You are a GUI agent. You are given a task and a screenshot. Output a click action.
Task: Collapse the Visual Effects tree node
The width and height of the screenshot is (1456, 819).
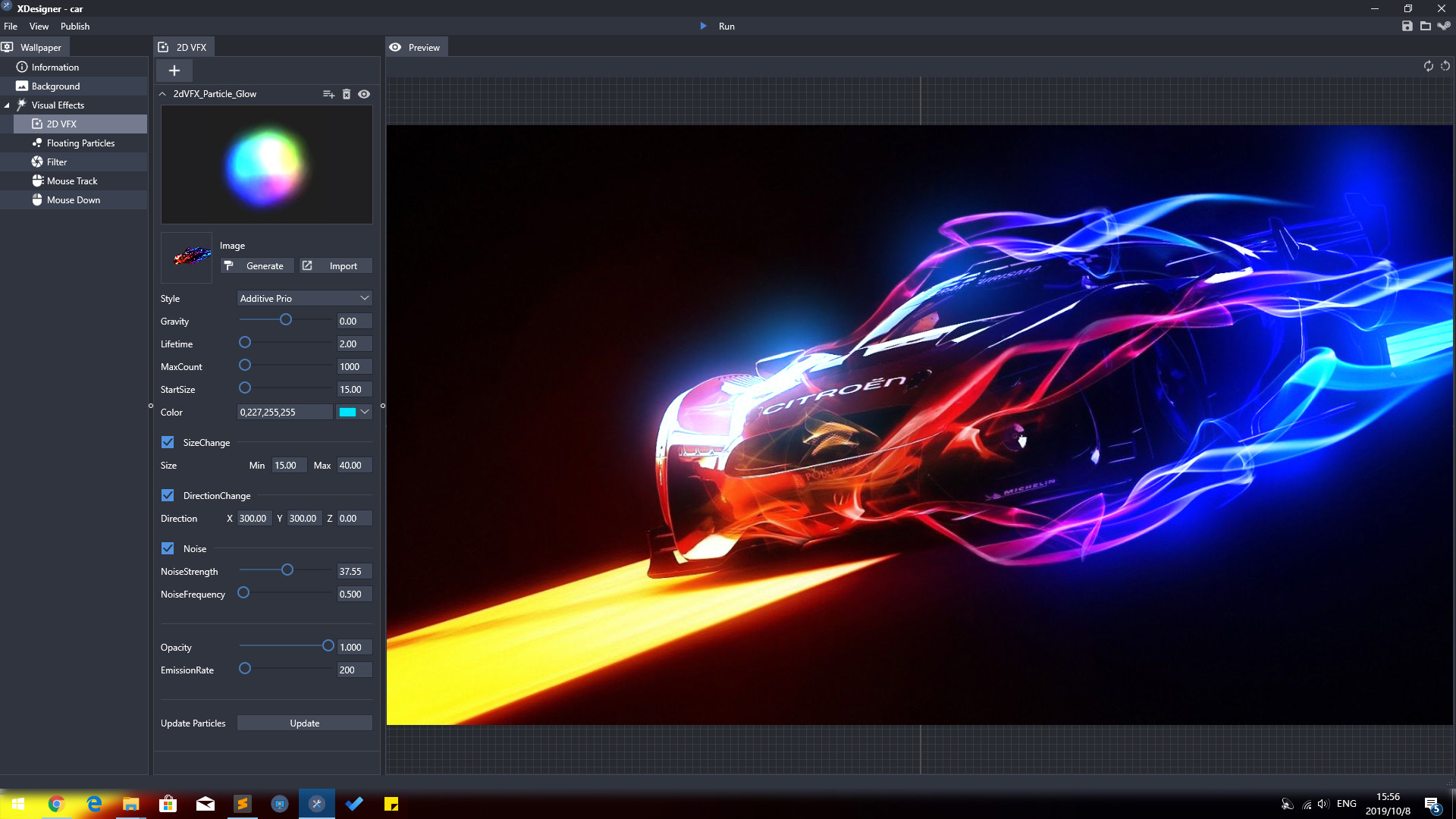point(7,105)
